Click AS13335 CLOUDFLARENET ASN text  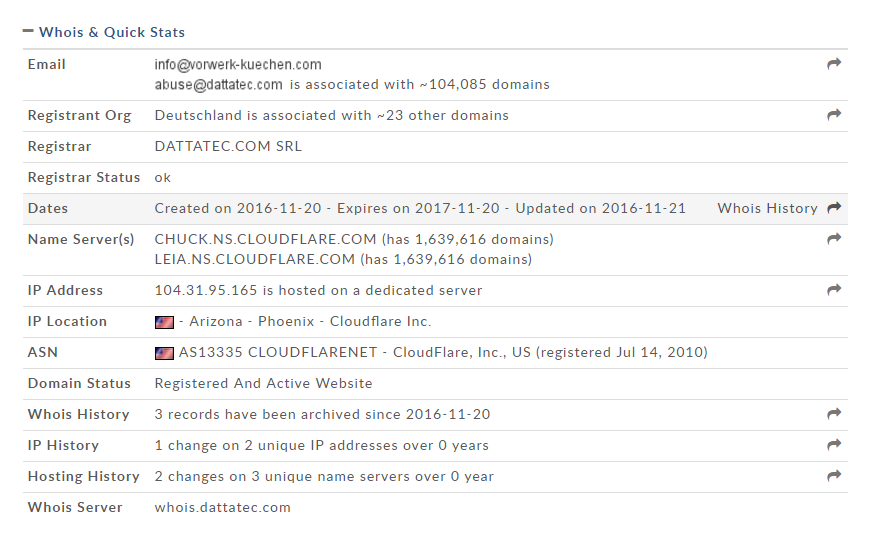278,352
